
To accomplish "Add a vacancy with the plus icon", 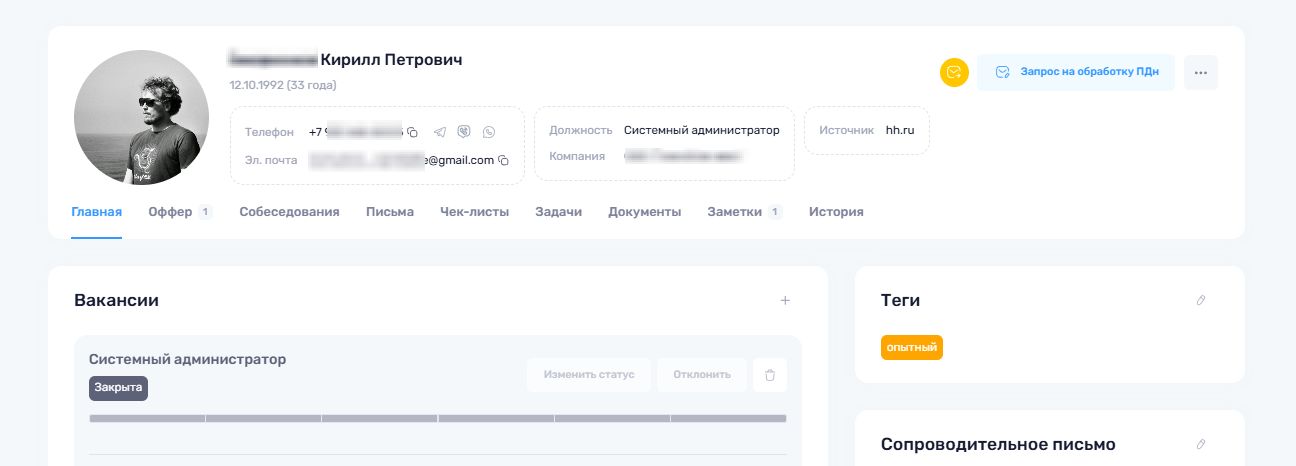I will (785, 300).
